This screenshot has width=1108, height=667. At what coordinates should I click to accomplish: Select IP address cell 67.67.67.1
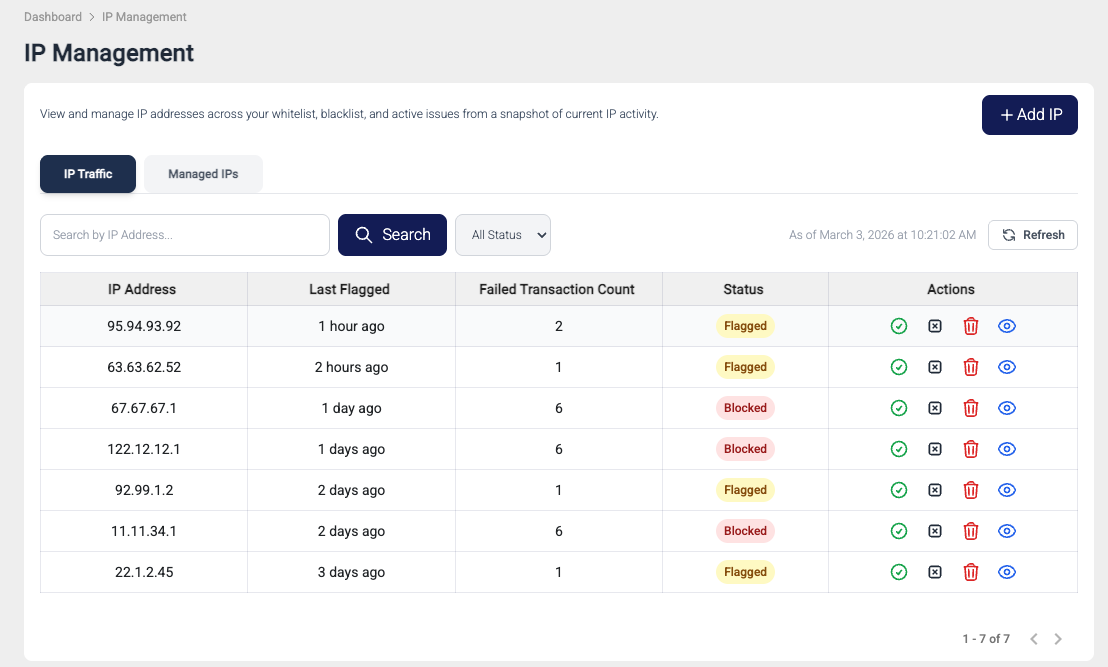pyautogui.click(x=143, y=408)
